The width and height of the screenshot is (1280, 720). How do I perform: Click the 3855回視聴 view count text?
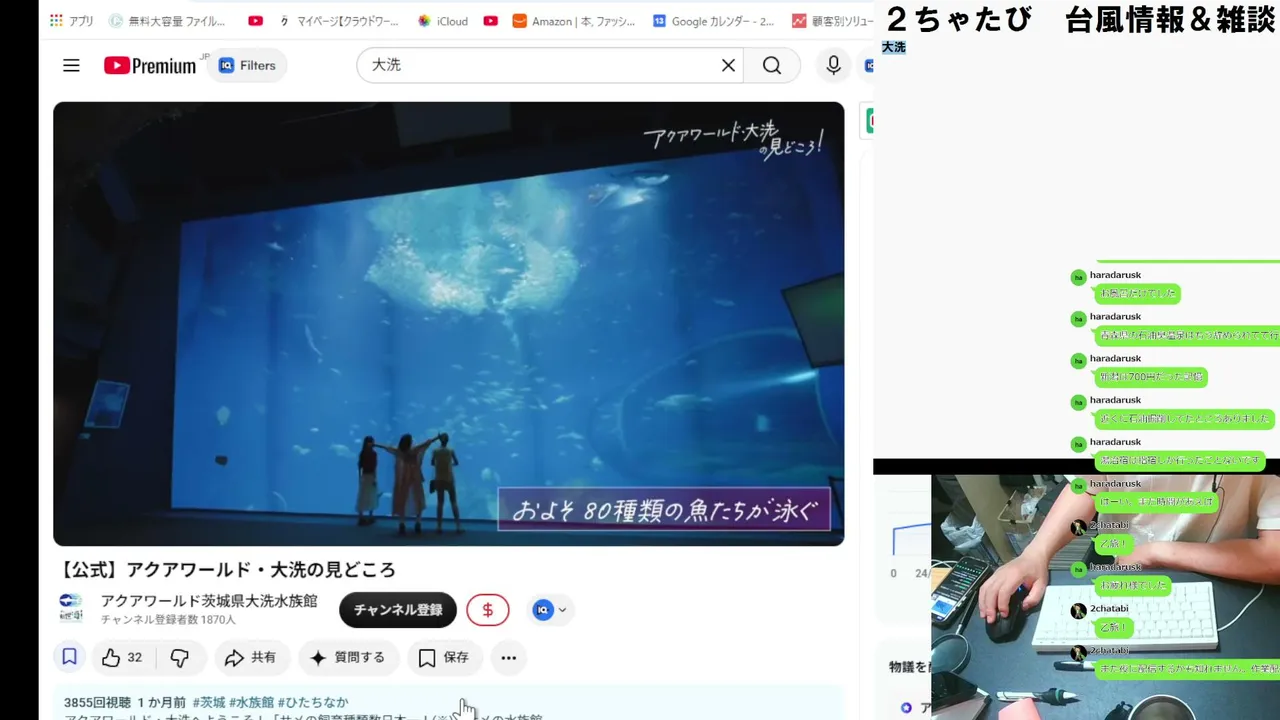point(97,702)
